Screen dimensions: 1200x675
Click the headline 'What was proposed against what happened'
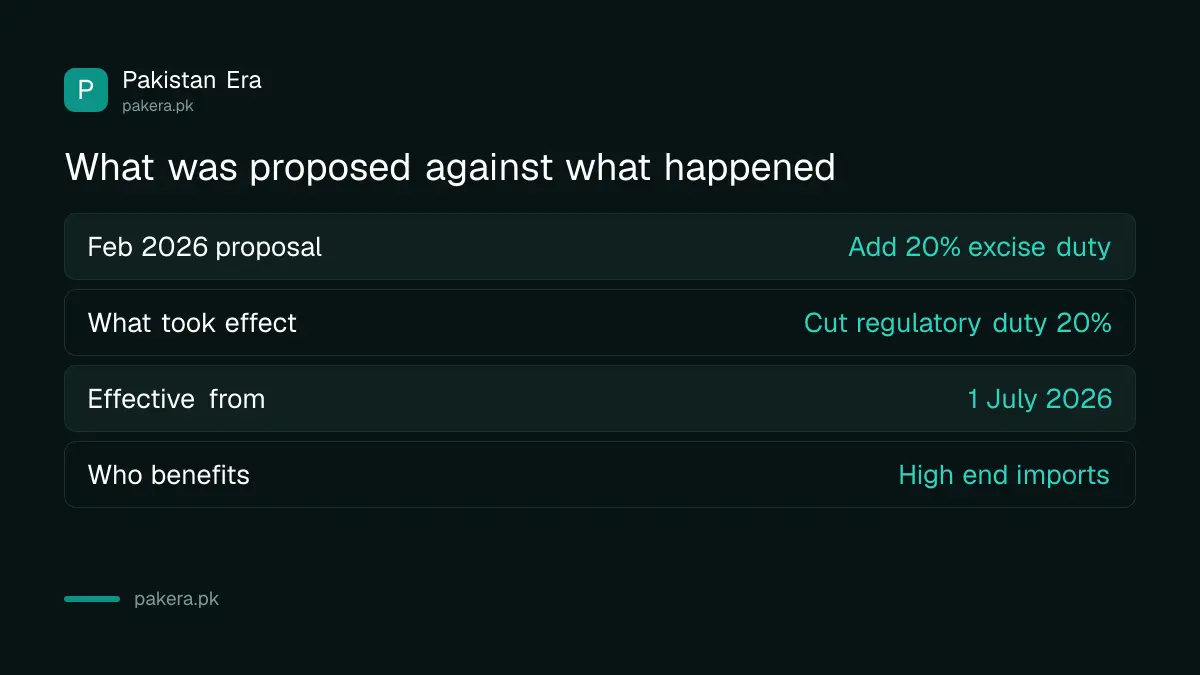450,167
